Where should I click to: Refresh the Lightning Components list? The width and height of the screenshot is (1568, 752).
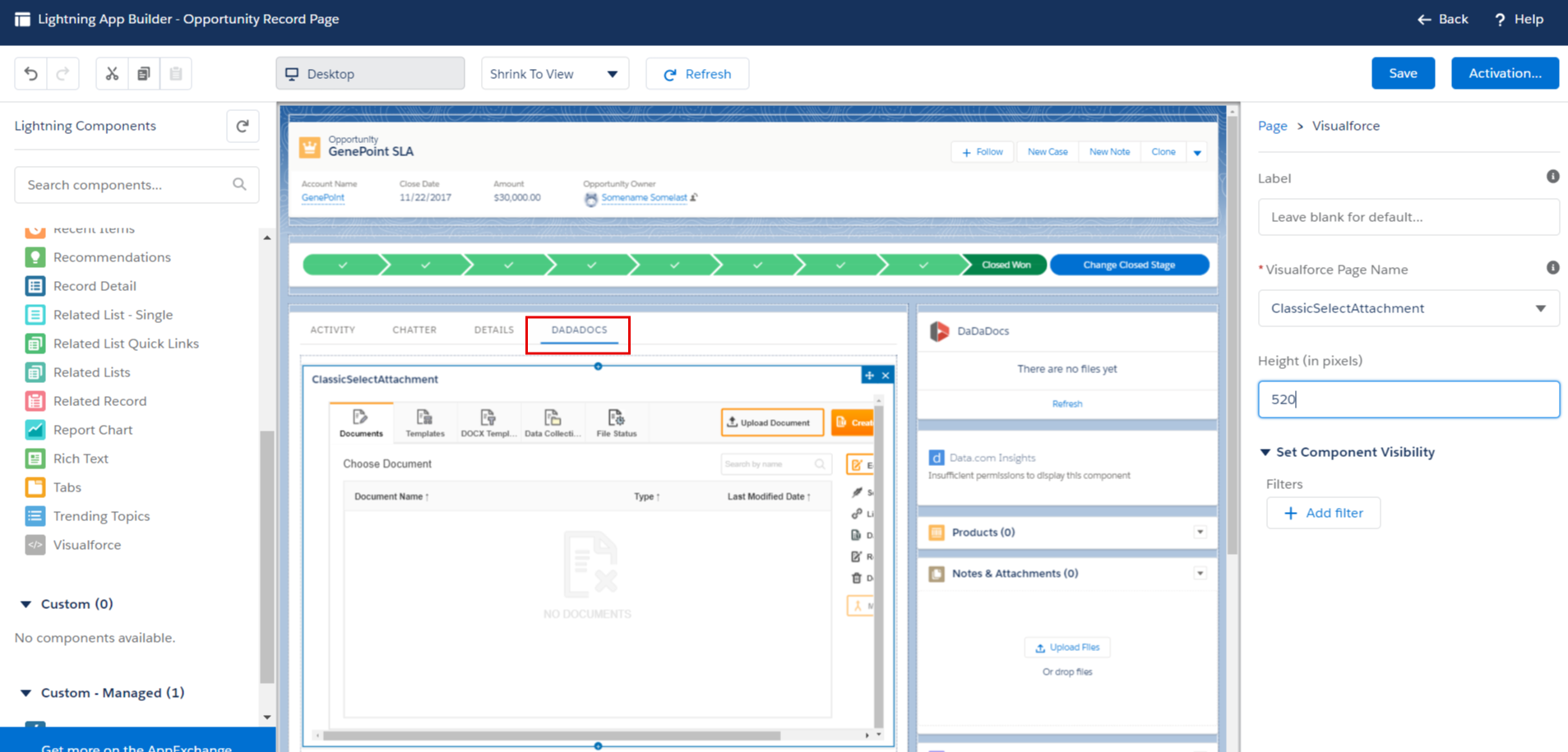tap(243, 126)
